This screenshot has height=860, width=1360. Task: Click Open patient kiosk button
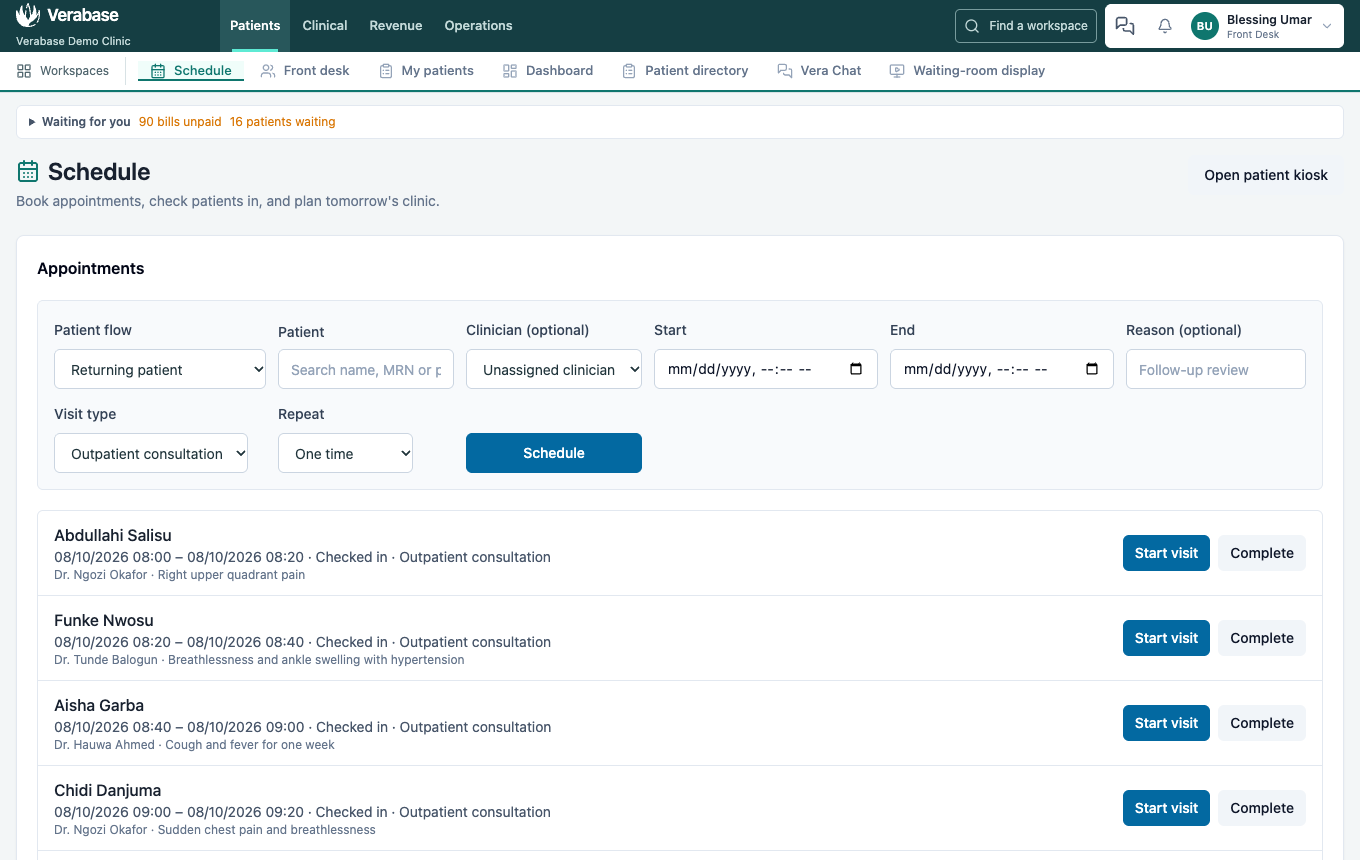(1266, 175)
